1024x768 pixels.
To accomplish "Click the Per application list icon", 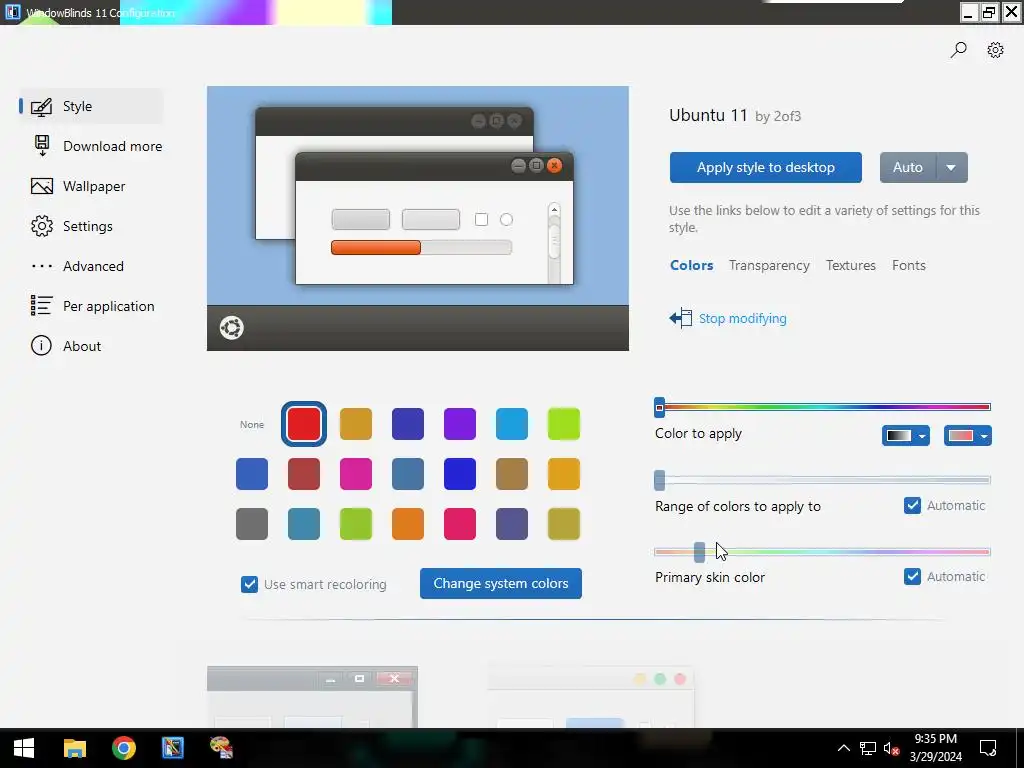I will tap(41, 306).
